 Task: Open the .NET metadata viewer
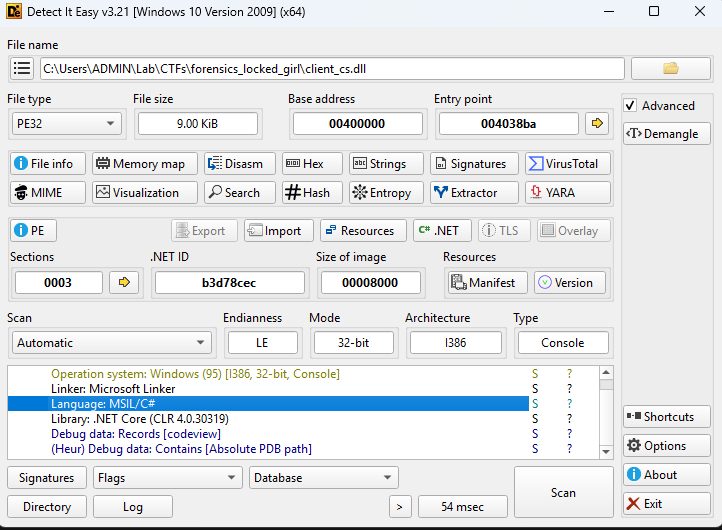pyautogui.click(x=443, y=230)
